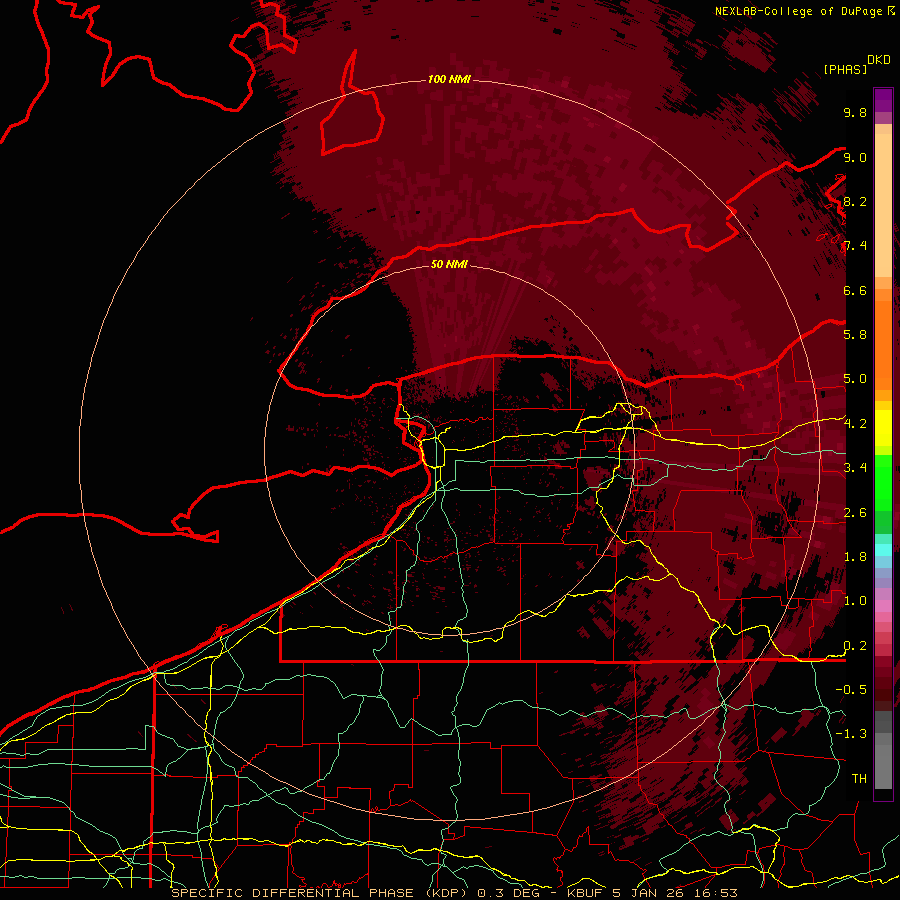Click the 8.2 value on color scale
The image size is (900, 900).
[x=855, y=201]
